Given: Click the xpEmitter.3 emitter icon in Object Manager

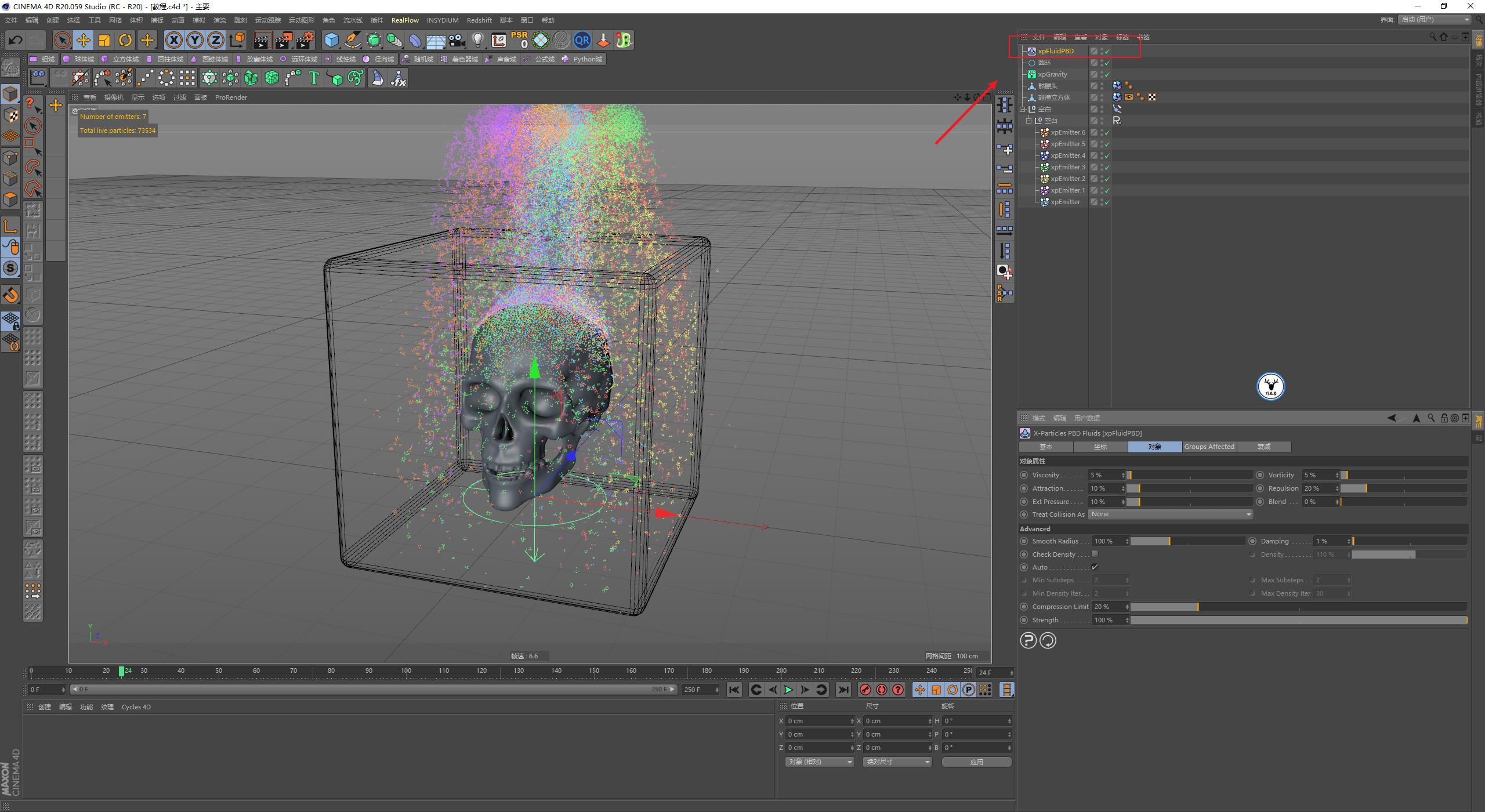Looking at the screenshot, I should (x=1044, y=167).
